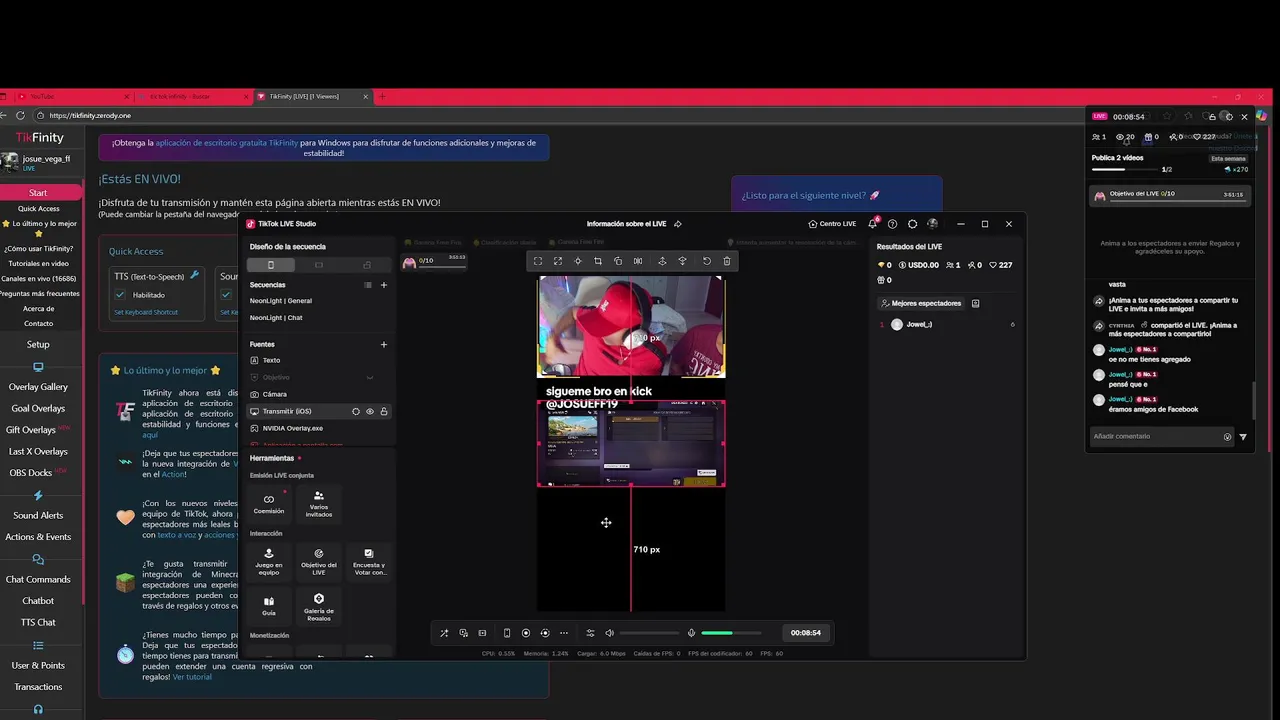Open the Galería de Regalos tool
This screenshot has width=1280, height=720.
coord(319,607)
